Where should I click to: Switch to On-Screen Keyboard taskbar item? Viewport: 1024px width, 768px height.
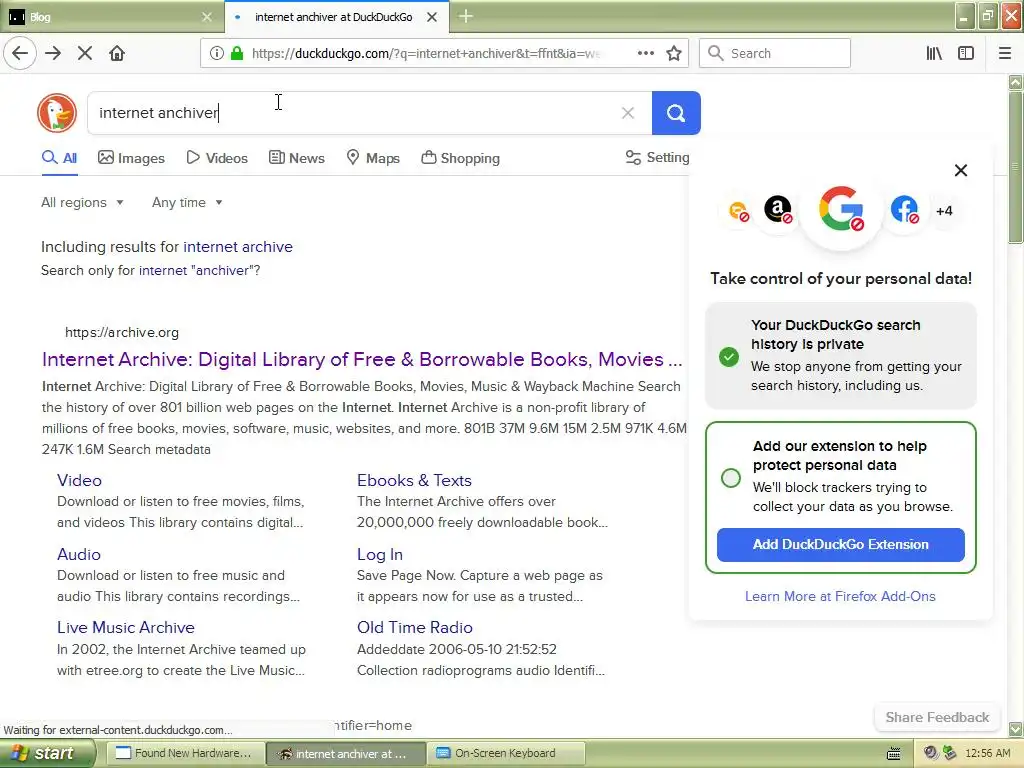point(505,753)
